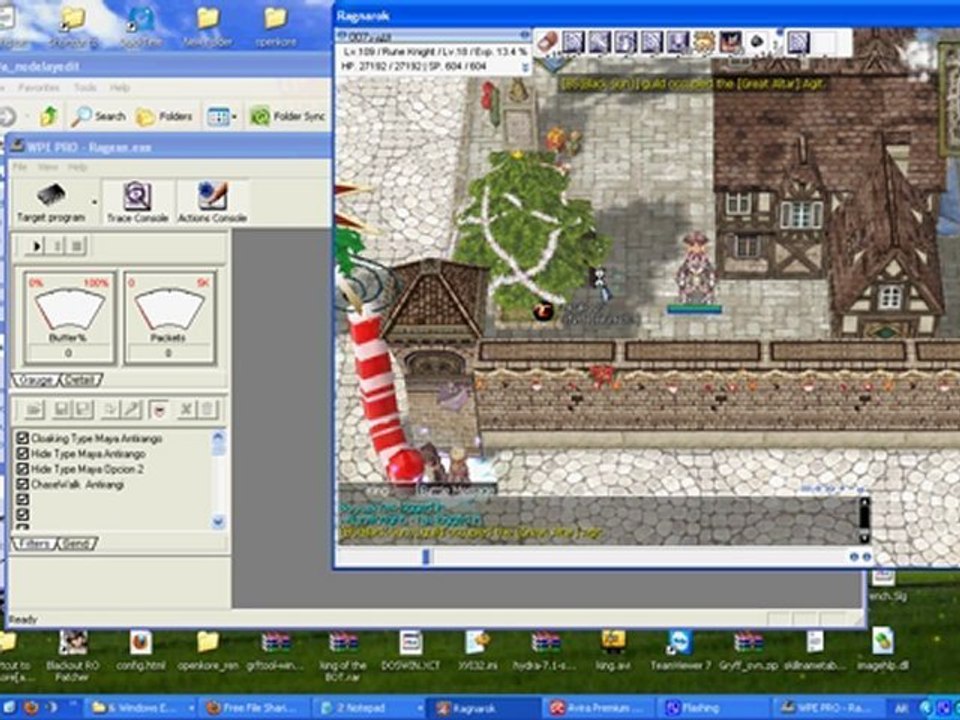Click Folders button in Explorer toolbar

click(x=163, y=116)
